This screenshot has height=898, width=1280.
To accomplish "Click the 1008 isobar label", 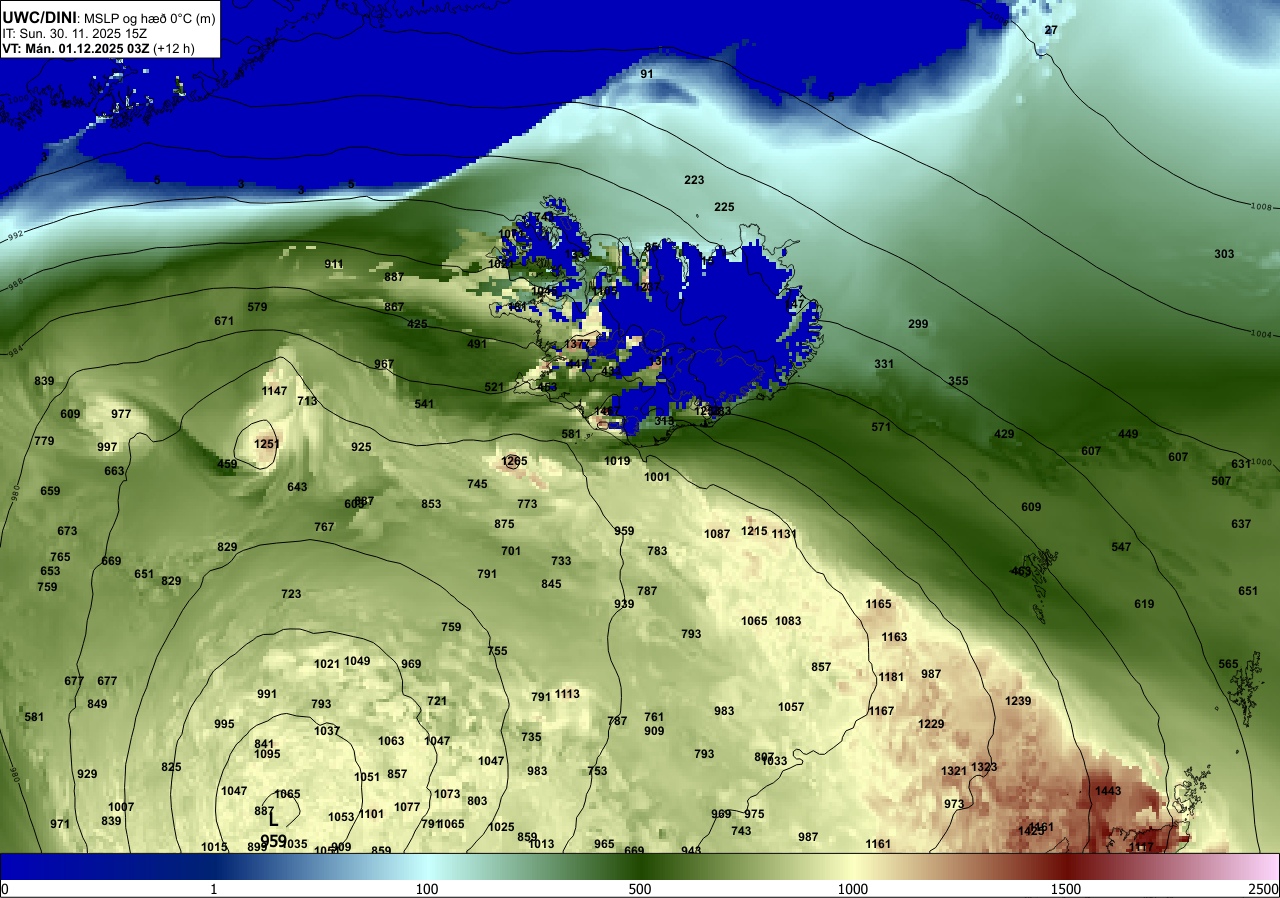I will (x=1262, y=207).
